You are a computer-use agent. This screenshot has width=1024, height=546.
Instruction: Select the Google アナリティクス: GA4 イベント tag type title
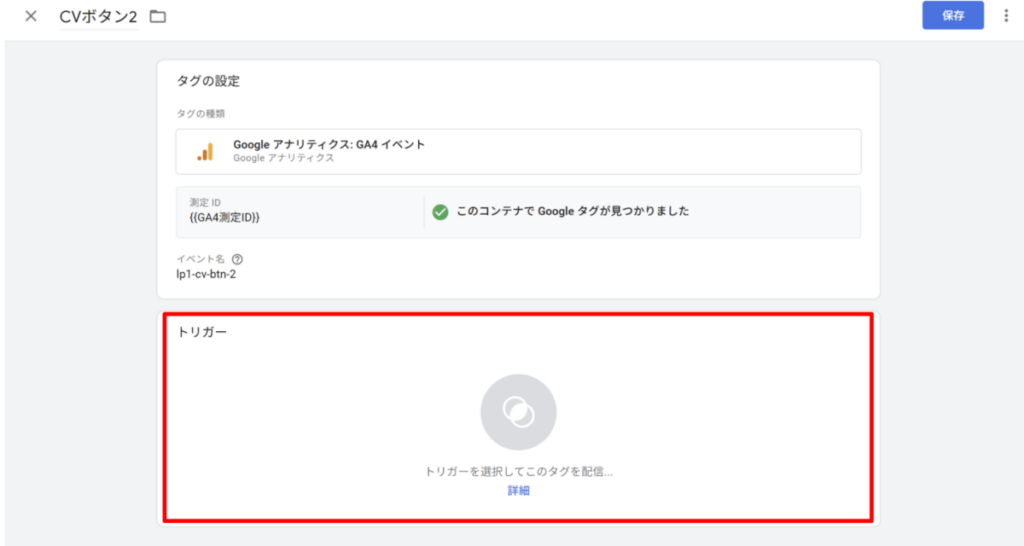coord(328,144)
